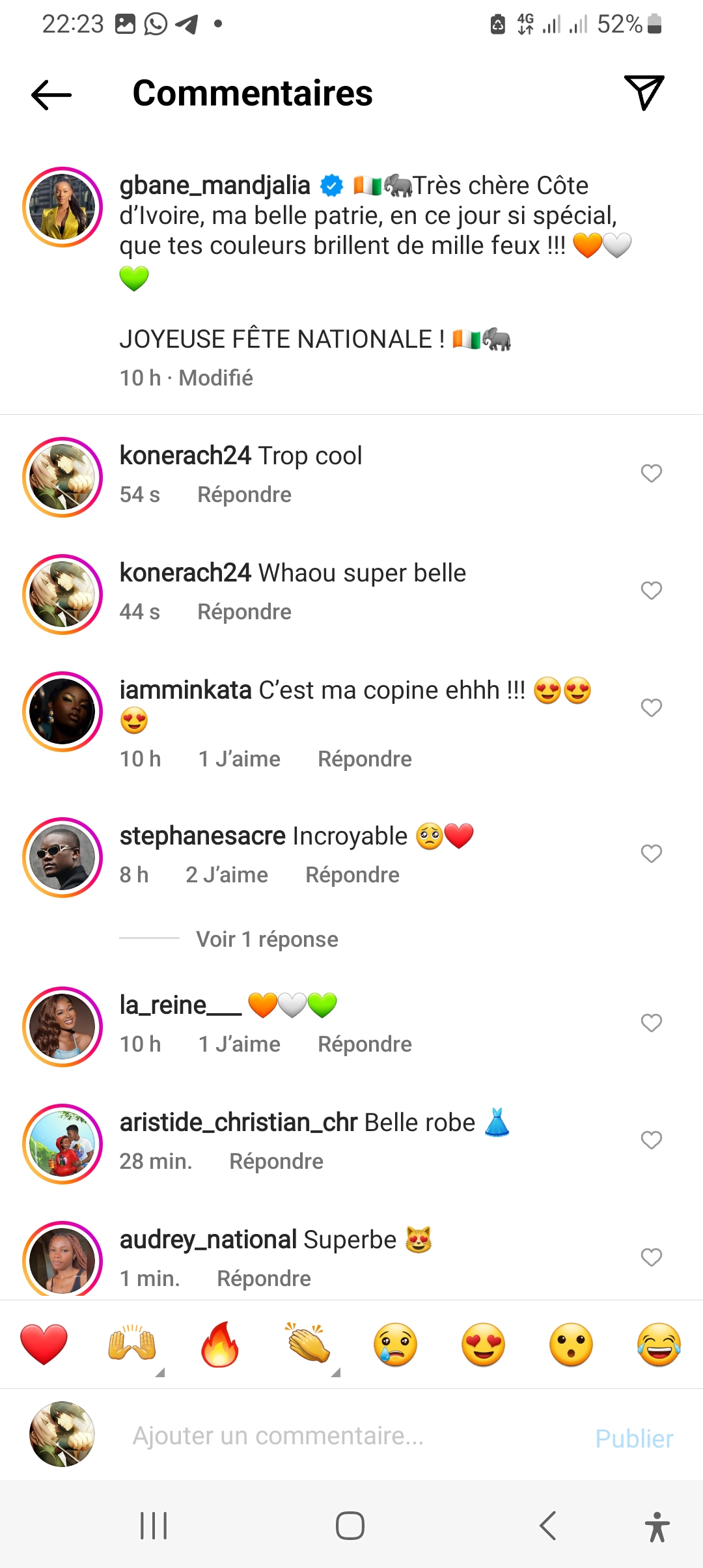Open the share paper-plane icon
This screenshot has height=1568, width=703.
[644, 92]
